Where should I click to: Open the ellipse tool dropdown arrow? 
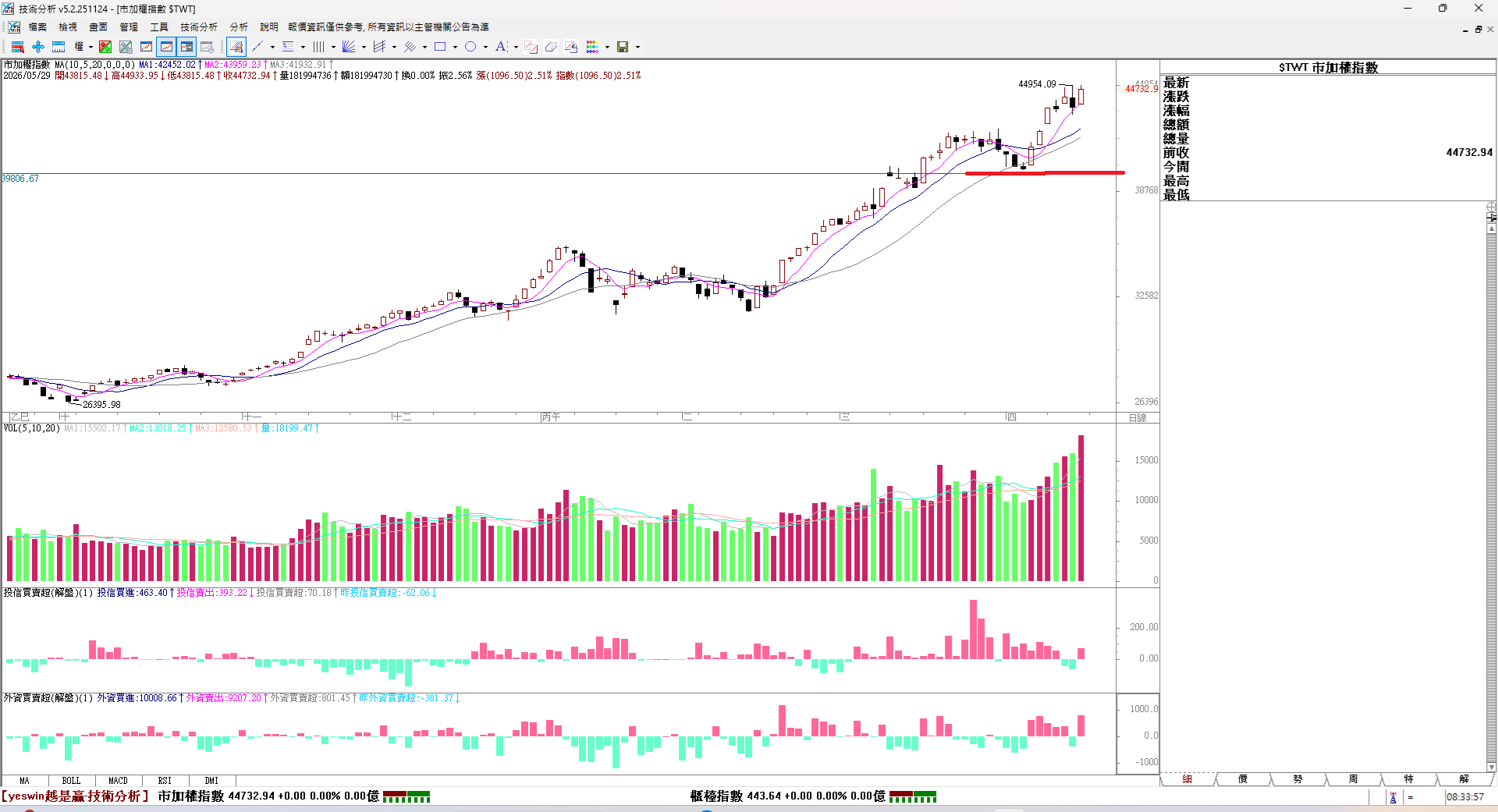click(485, 47)
